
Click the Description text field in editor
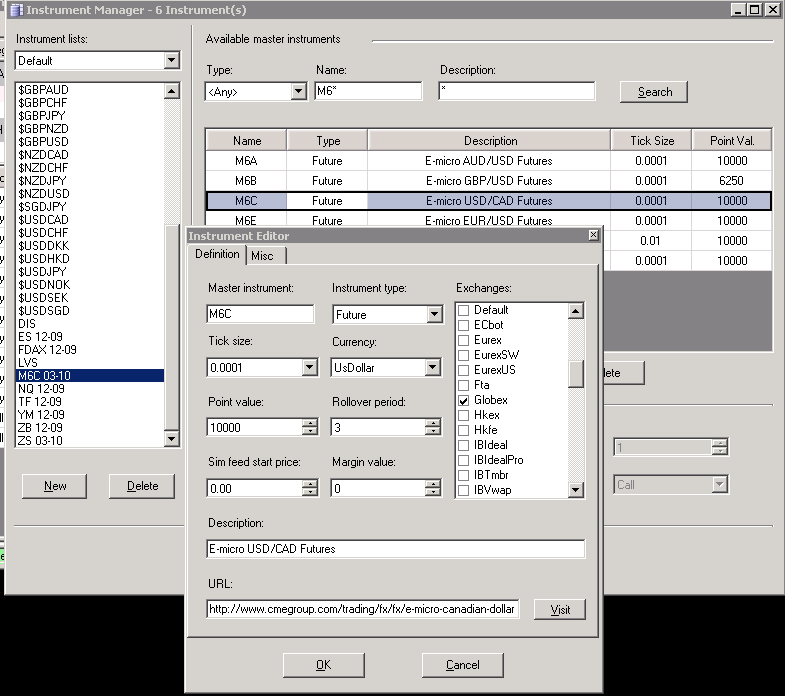(396, 549)
